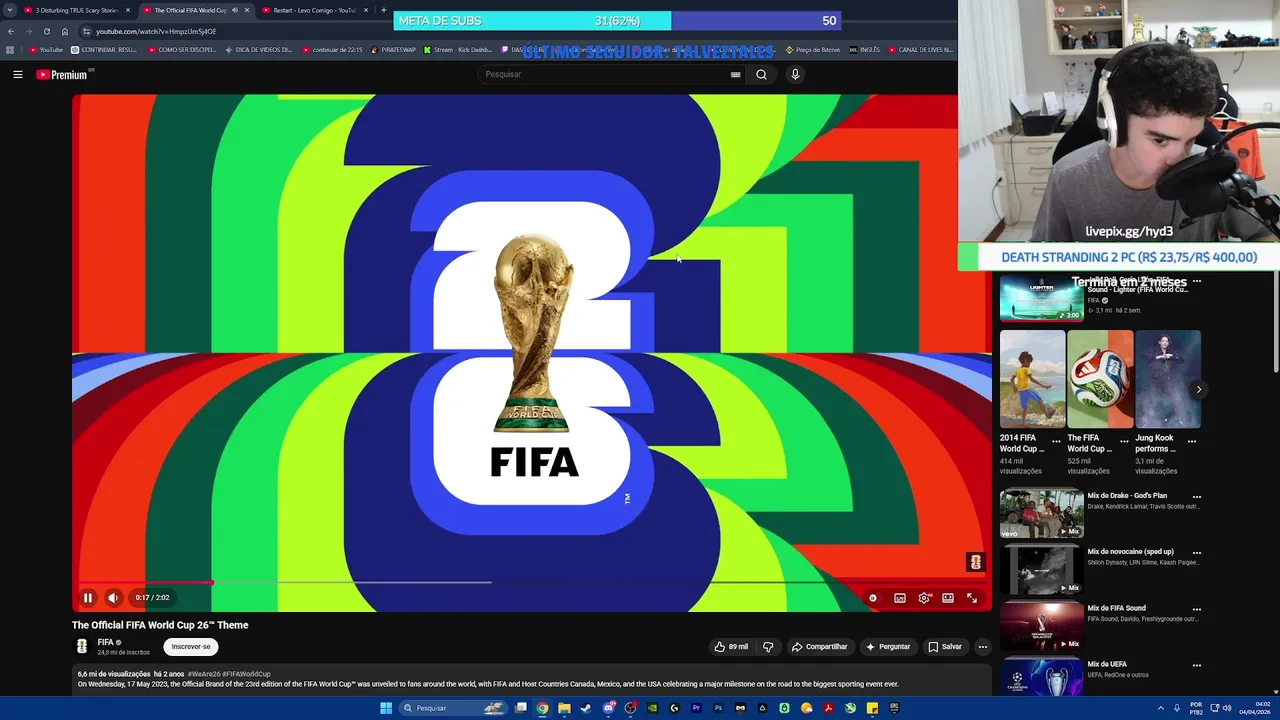Viewport: 1280px width, 720px height.
Task: Click the video progress bar
Action: pyautogui.click(x=532, y=582)
